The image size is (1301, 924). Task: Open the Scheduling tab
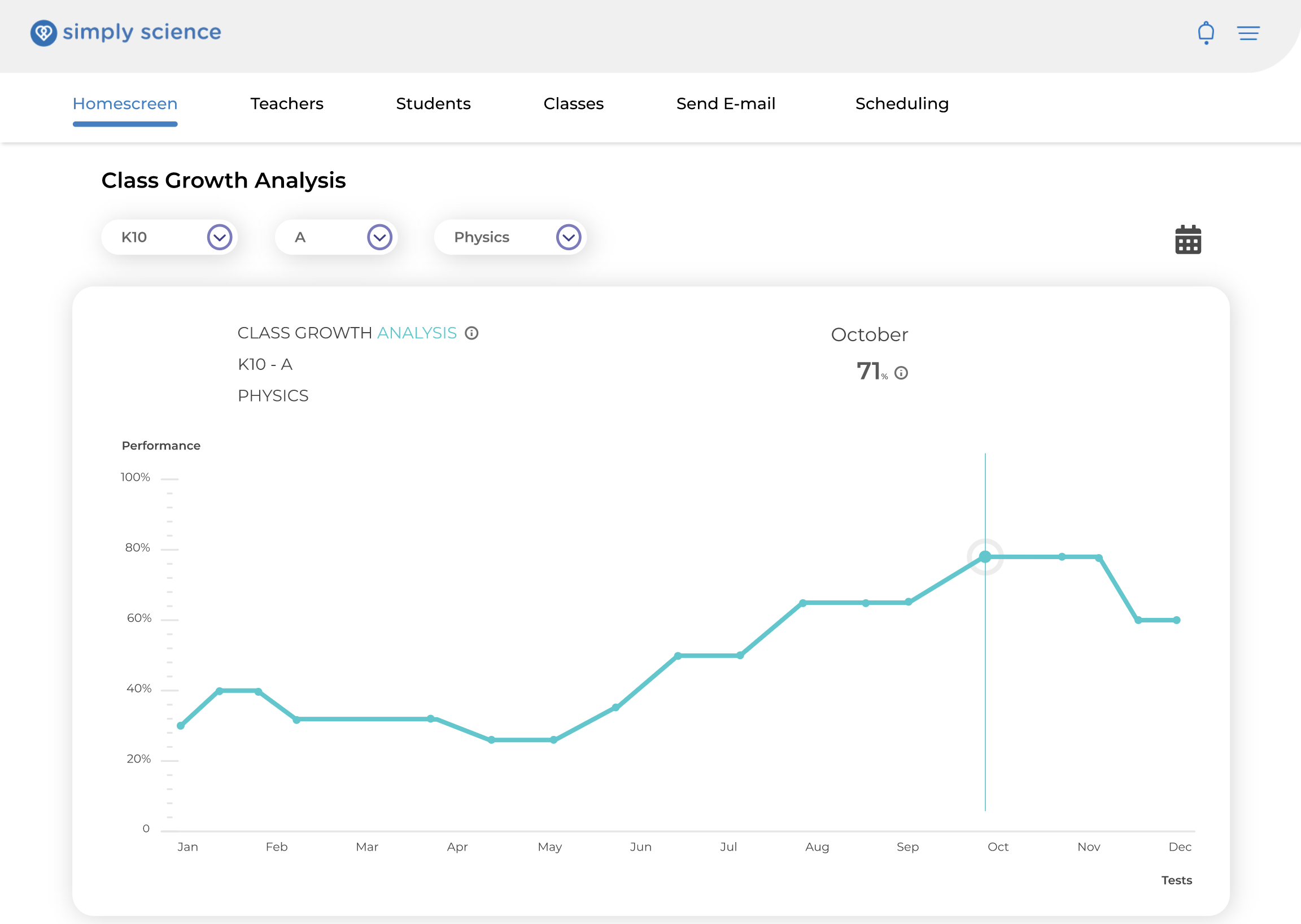[902, 103]
